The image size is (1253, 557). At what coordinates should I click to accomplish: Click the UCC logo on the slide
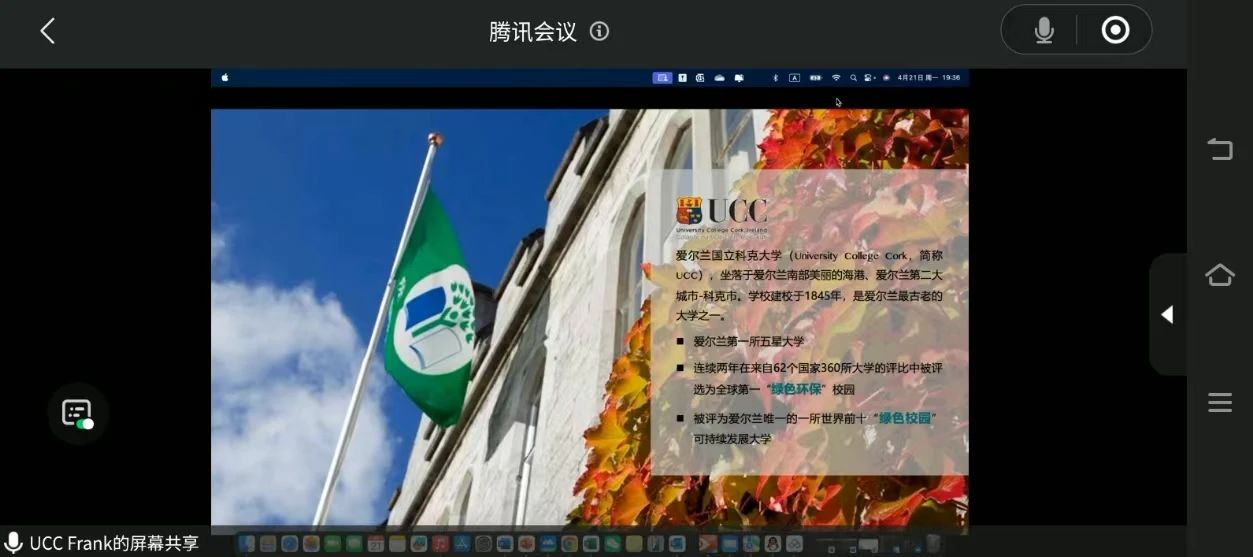[721, 212]
